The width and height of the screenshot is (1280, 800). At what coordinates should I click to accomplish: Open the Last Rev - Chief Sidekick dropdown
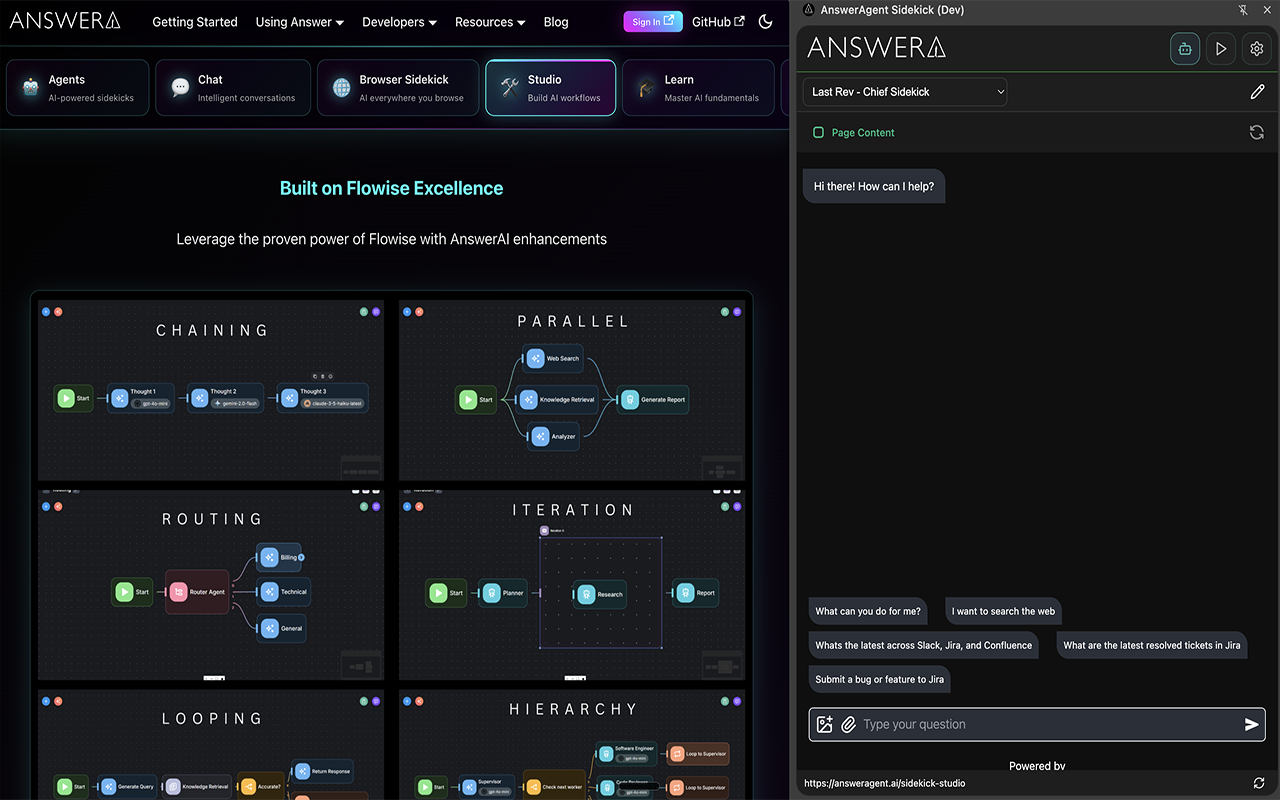click(x=905, y=92)
